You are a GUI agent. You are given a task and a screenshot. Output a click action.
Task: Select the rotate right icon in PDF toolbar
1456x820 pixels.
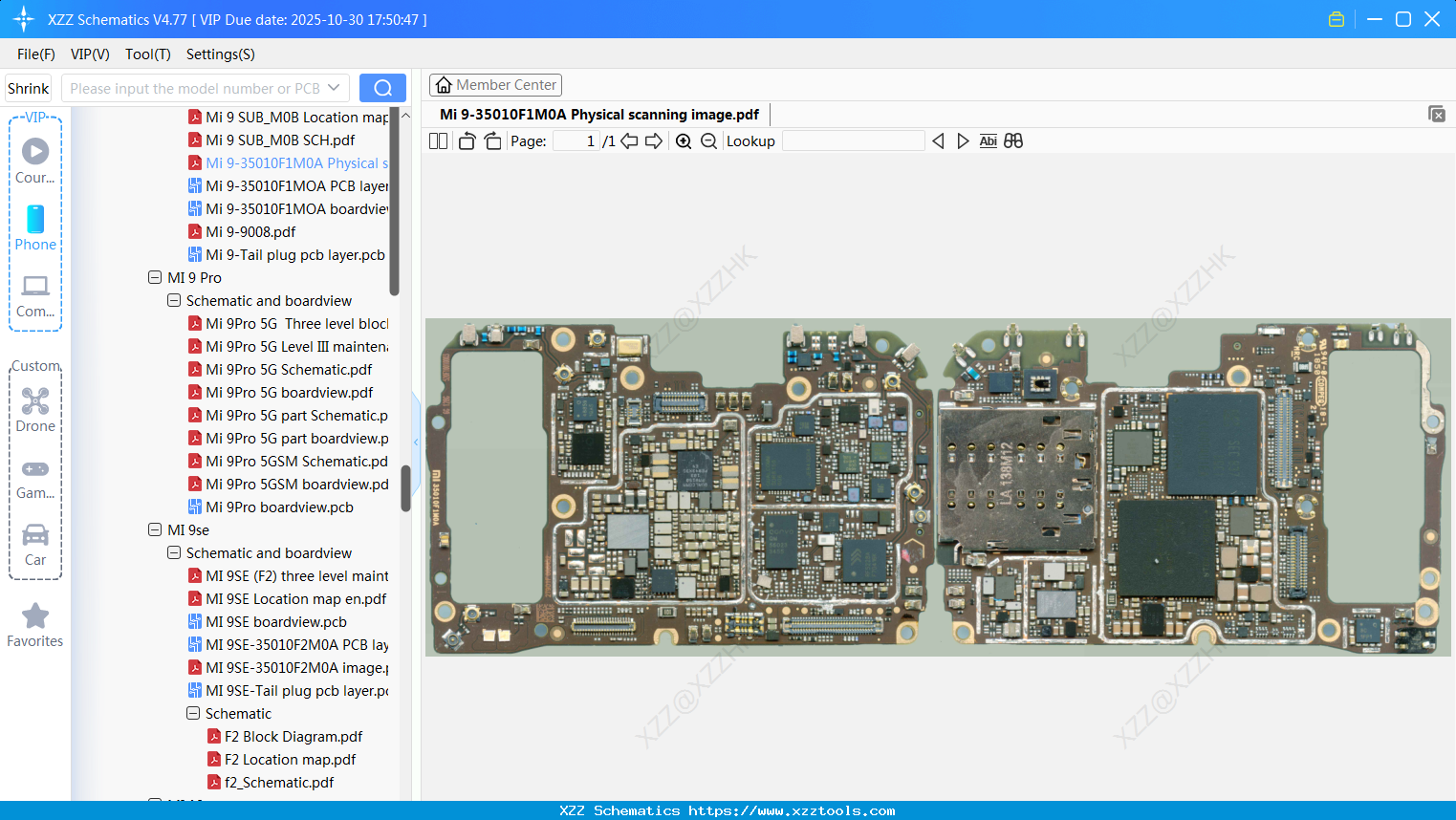[x=492, y=140]
